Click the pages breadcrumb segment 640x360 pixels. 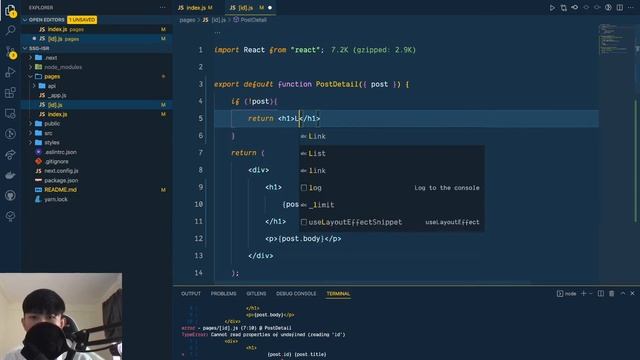point(187,20)
